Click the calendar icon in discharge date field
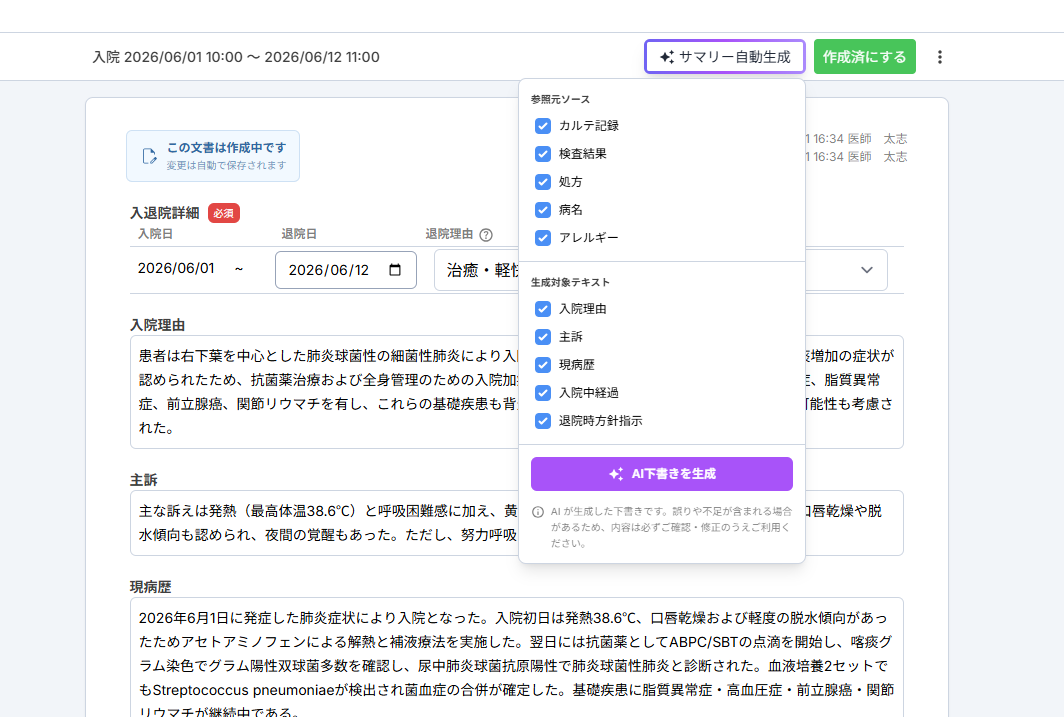1064x717 pixels. click(395, 270)
